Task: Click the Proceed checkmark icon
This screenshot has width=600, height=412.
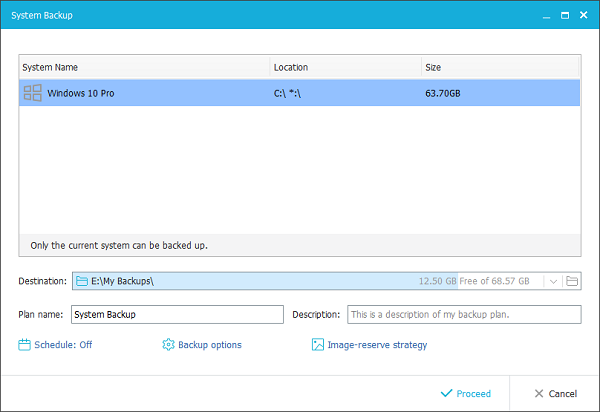Action: [x=446, y=393]
